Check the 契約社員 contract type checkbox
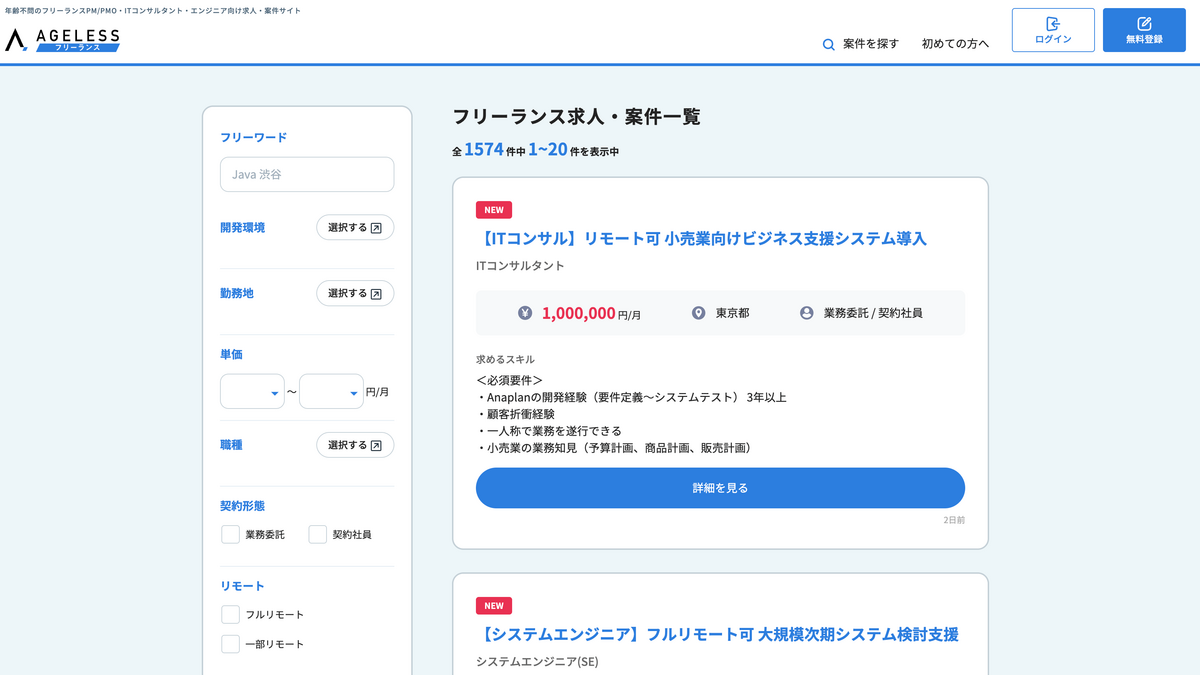The image size is (1200, 675). 318,534
